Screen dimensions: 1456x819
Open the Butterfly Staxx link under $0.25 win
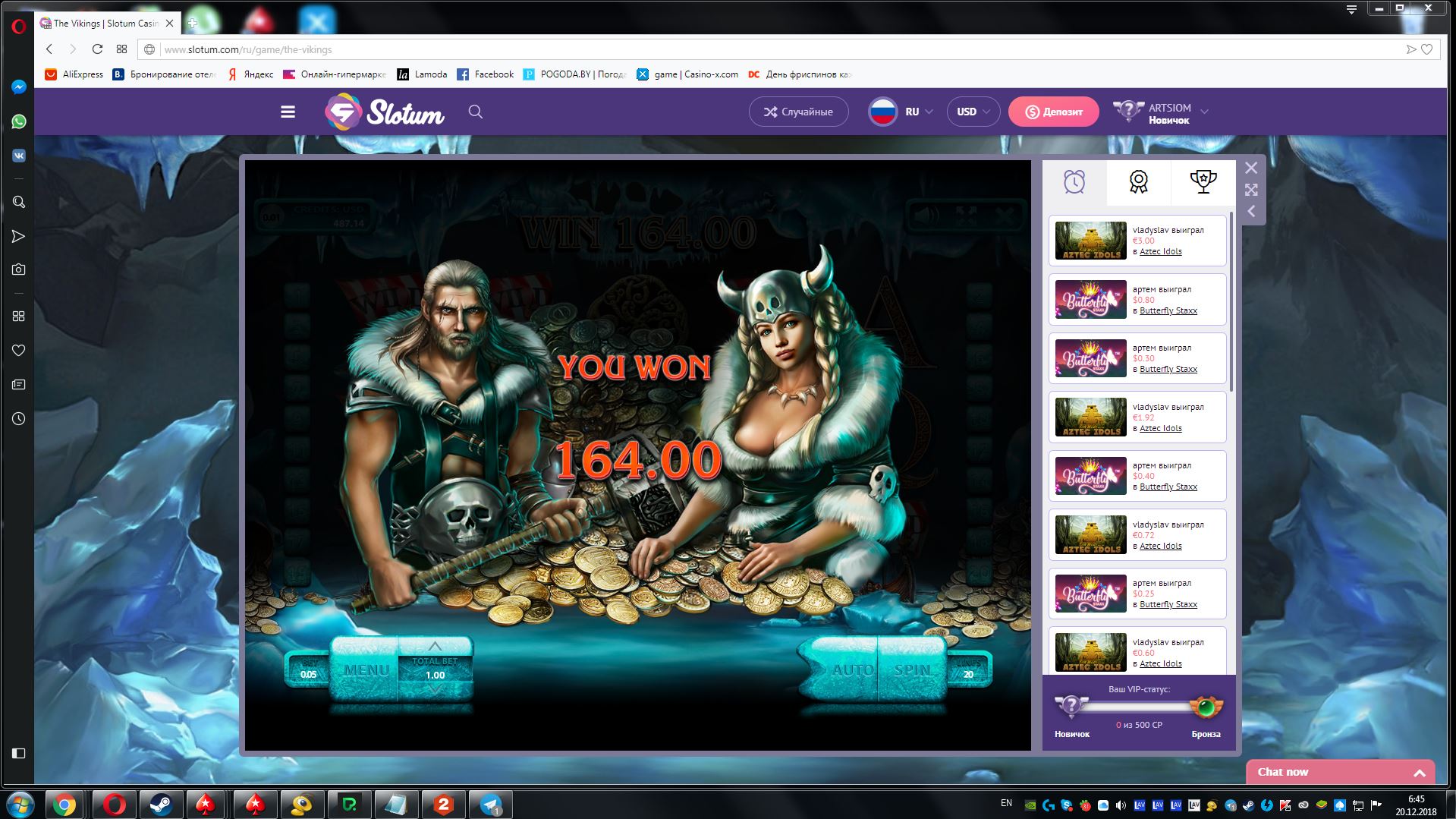[x=1168, y=604]
